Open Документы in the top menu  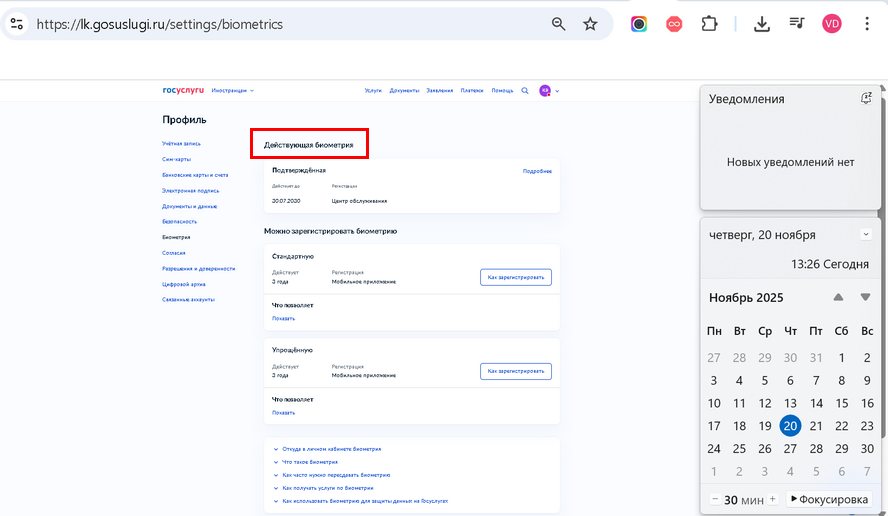pos(404,91)
